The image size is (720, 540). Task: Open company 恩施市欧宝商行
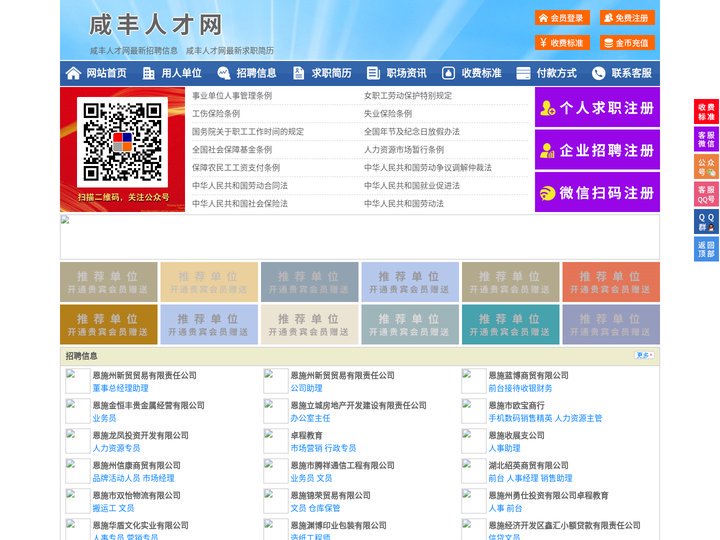(x=516, y=405)
